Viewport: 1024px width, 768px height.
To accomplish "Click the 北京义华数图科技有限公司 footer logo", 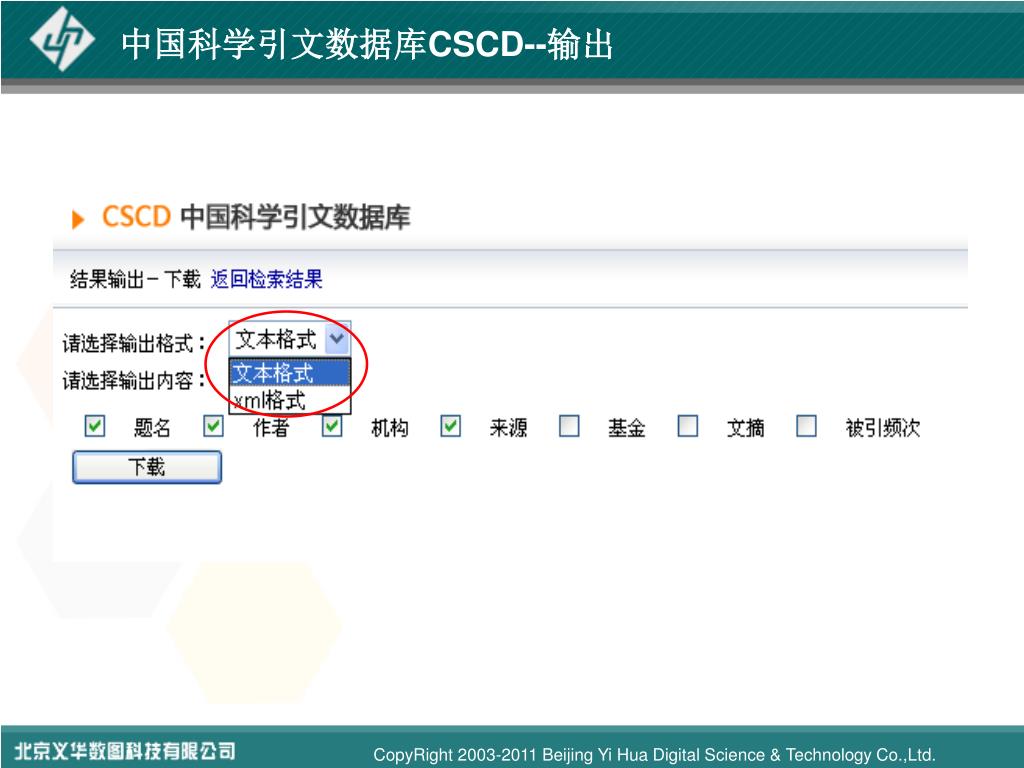I will click(125, 750).
